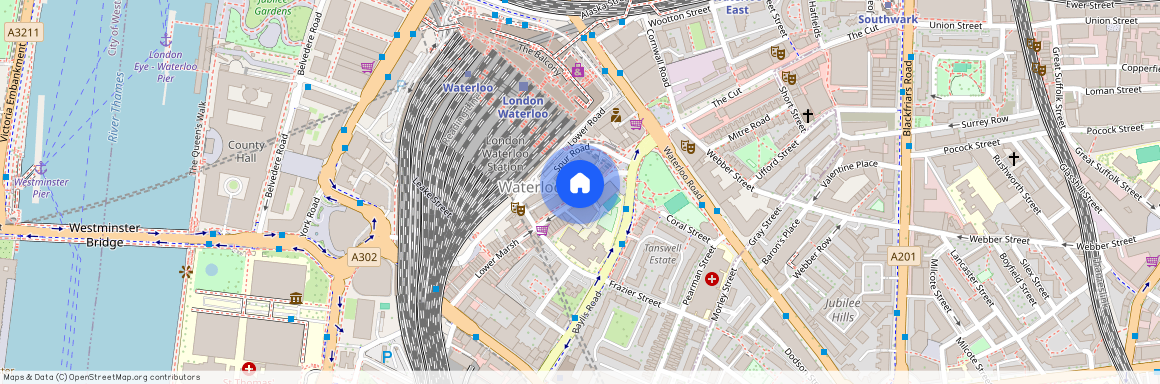The image size is (1160, 384).
Task: Select the theatre masks icon on Waterloo Road
Action: pyautogui.click(x=688, y=146)
